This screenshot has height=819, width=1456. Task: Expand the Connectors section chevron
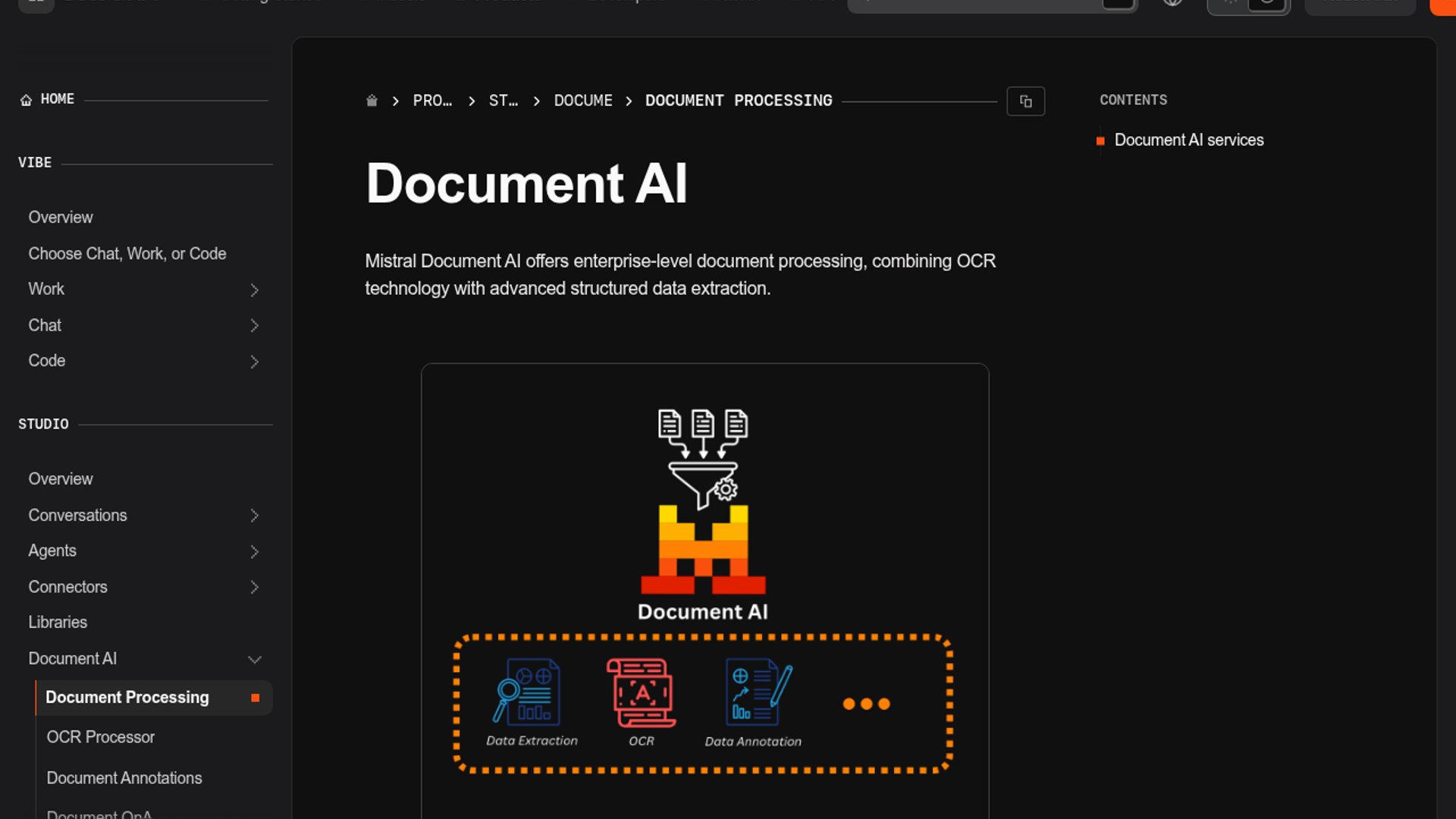254,587
